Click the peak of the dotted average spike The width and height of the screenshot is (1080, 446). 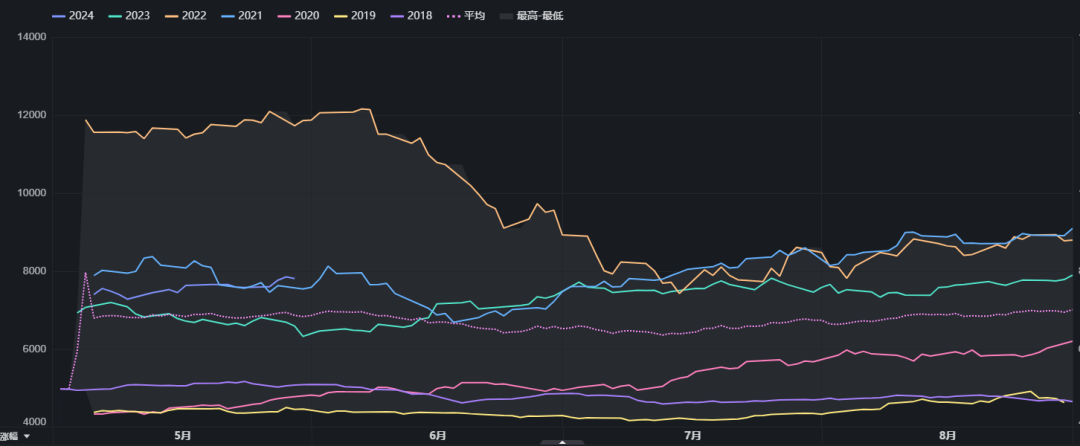[x=86, y=272]
